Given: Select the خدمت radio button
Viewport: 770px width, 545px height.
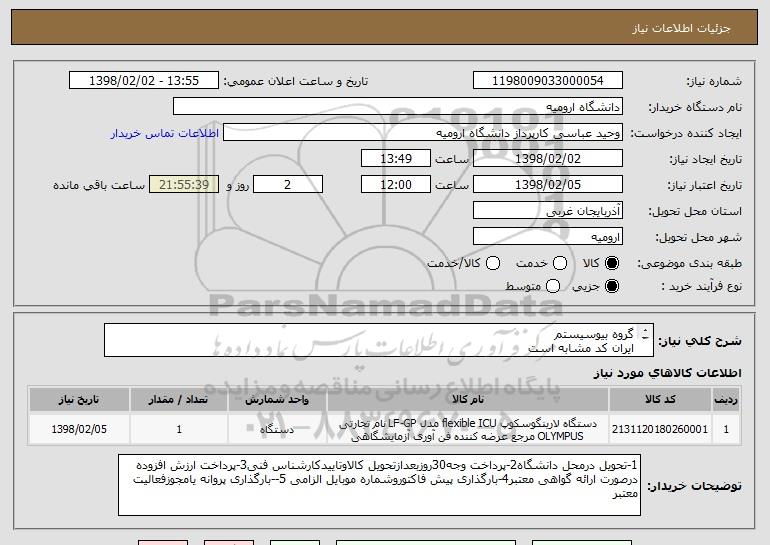Looking at the screenshot, I should click(560, 263).
